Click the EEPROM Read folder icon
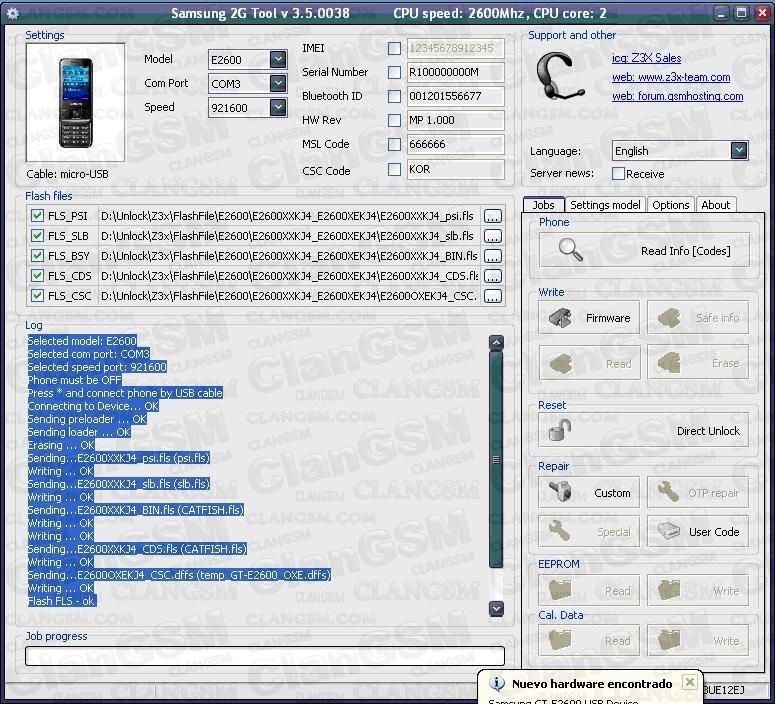Image resolution: width=775 pixels, height=704 pixels. 560,590
